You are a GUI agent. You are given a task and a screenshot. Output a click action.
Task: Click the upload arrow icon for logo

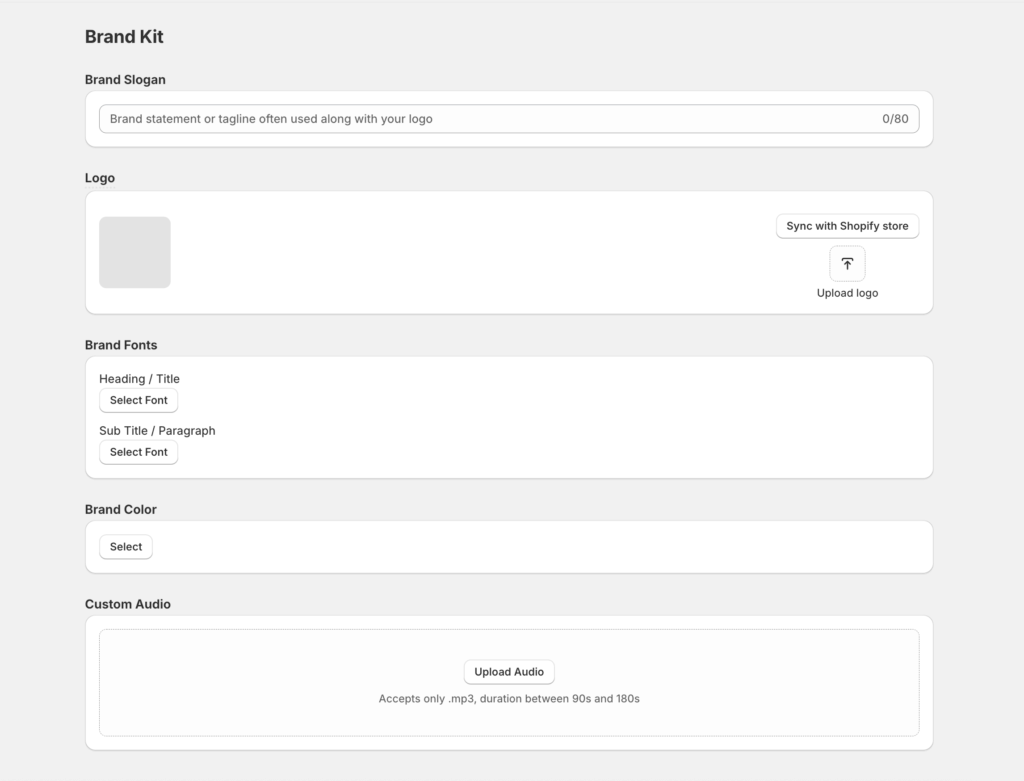847,264
